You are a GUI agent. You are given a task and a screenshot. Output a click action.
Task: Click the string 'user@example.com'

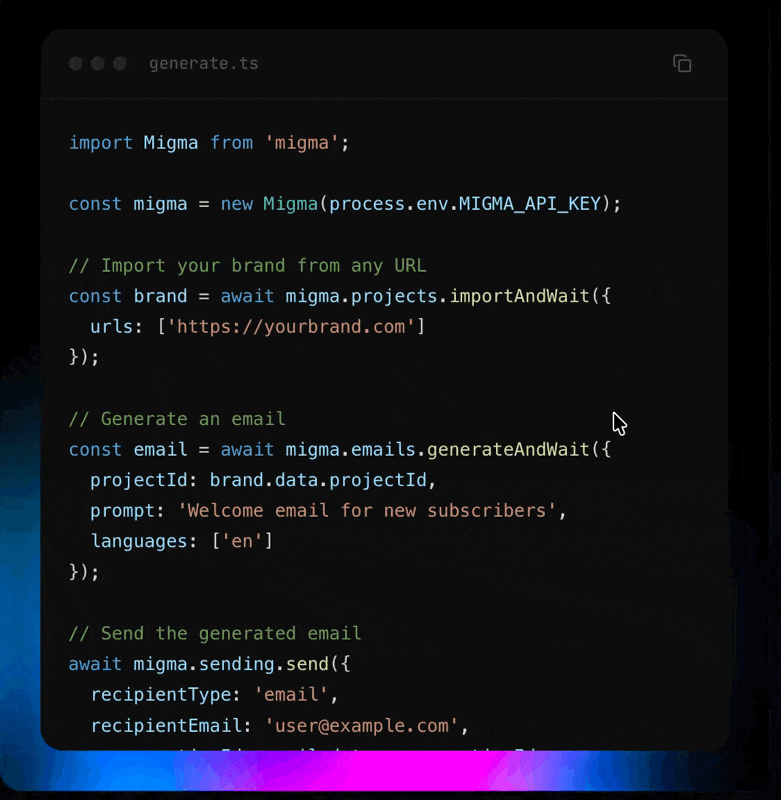pyautogui.click(x=362, y=726)
